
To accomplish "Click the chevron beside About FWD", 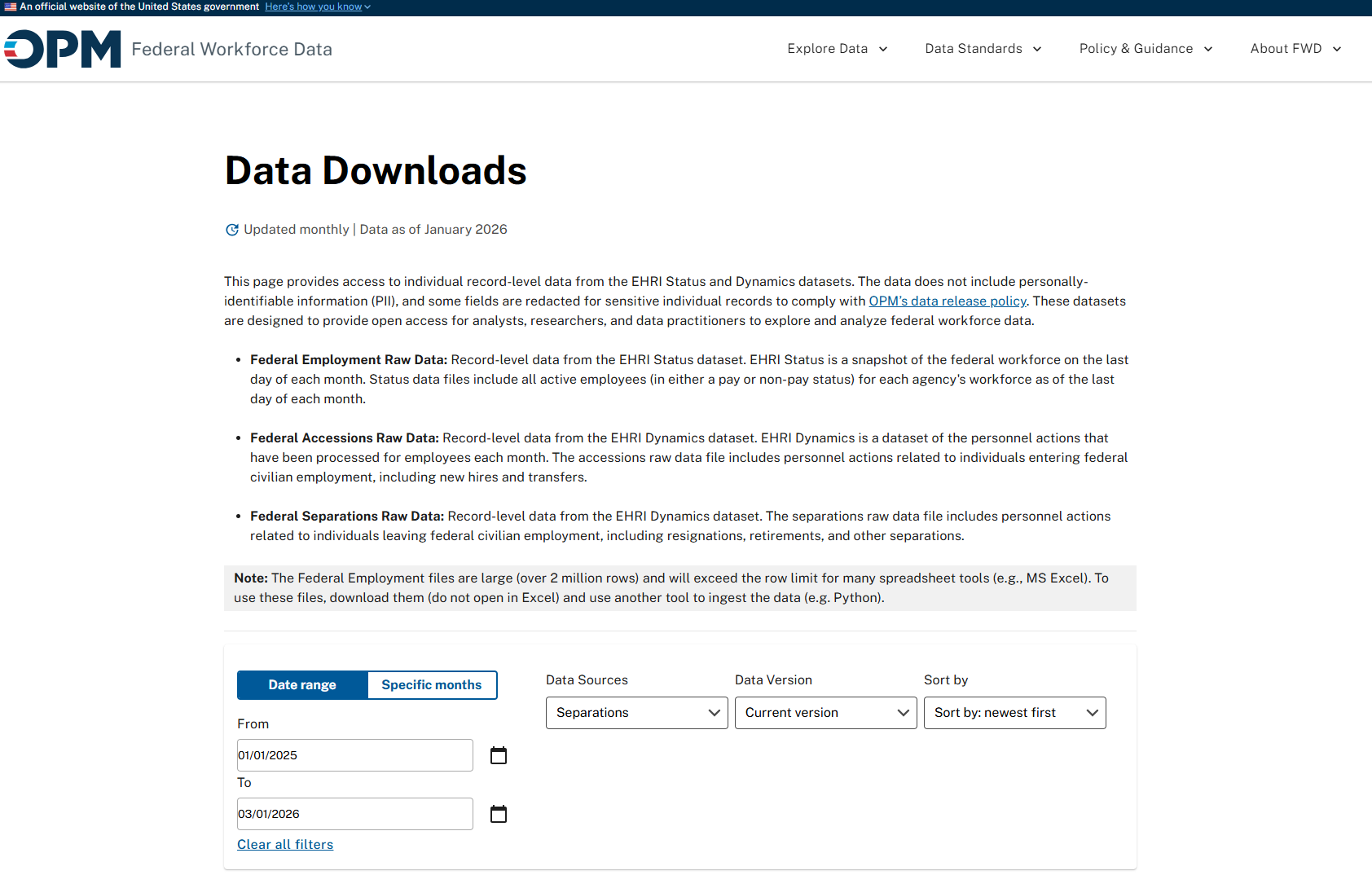I will click(x=1337, y=49).
